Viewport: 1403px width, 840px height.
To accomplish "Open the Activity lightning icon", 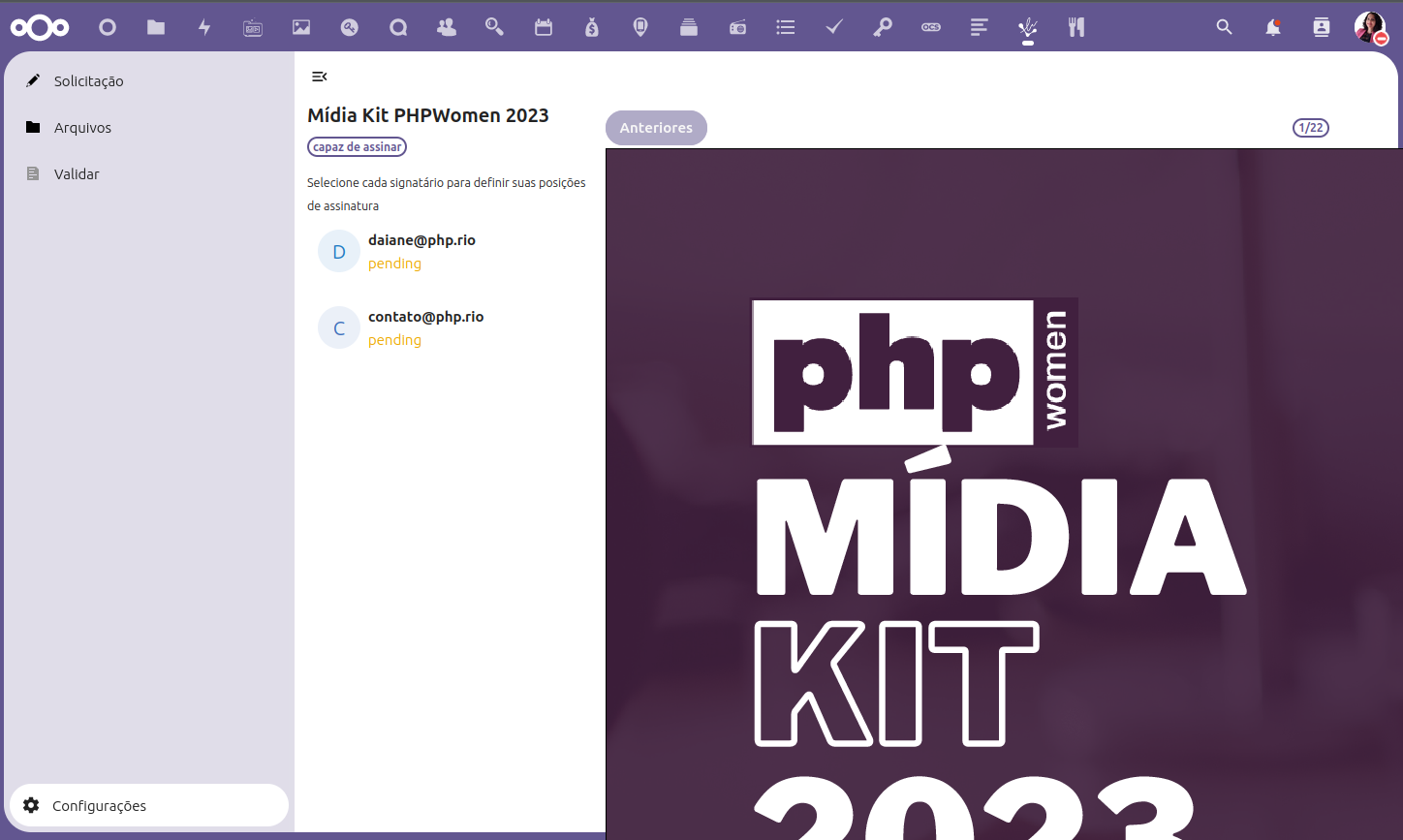I will coord(204,27).
